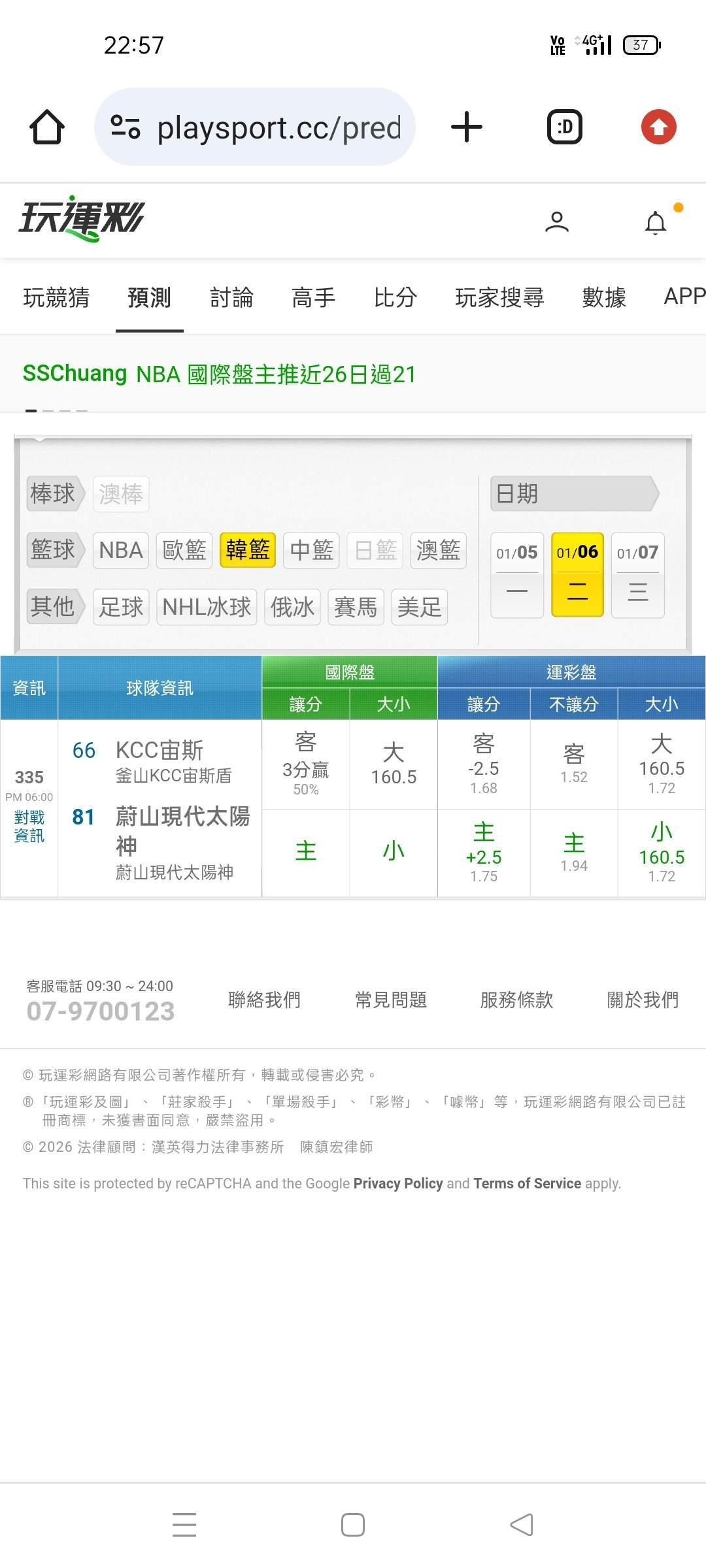706x1568 pixels.
Task: Pick 國際盤 total 小
Action: pyautogui.click(x=394, y=852)
